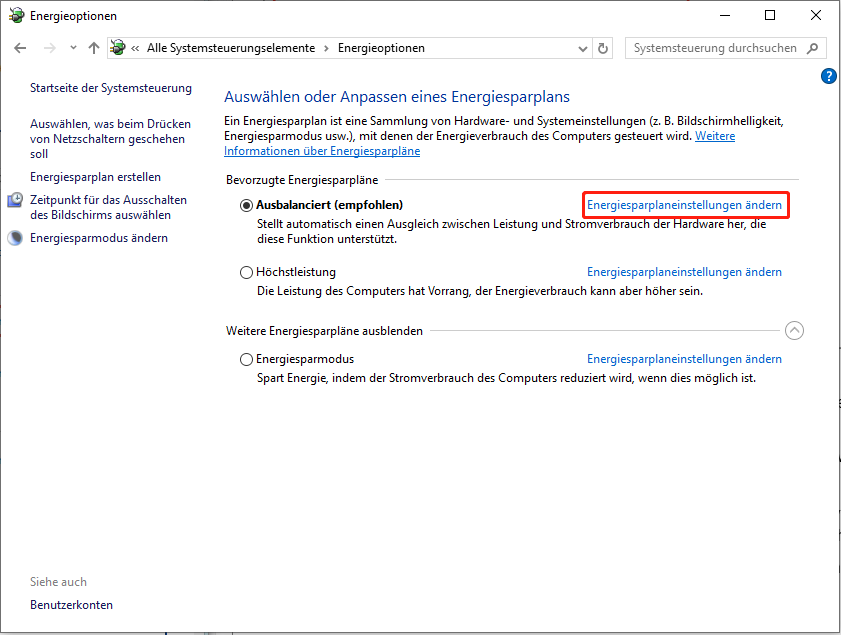Screen dimensions: 841x635
Task: Open Startseite der Systemsteuerung
Action: [110, 88]
